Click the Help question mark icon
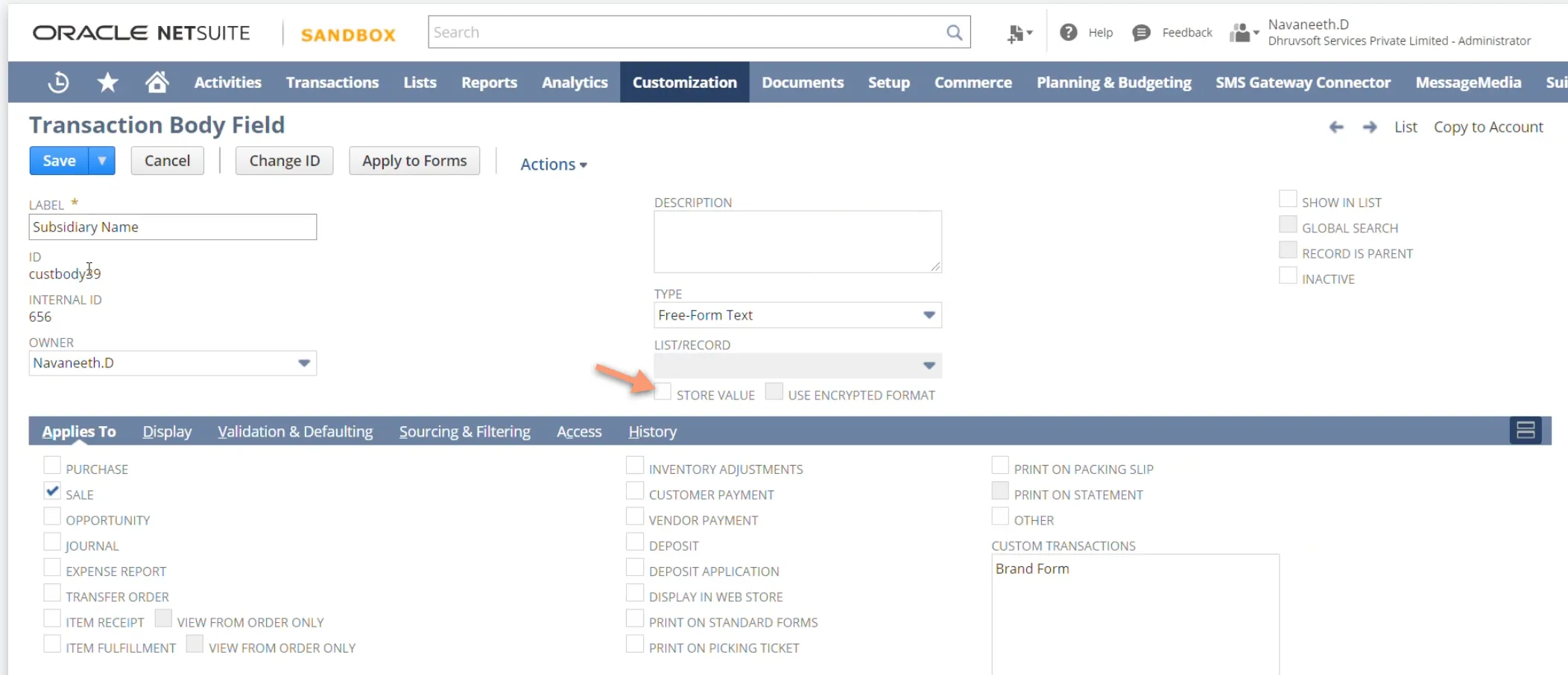This screenshot has height=675, width=1568. (1068, 32)
